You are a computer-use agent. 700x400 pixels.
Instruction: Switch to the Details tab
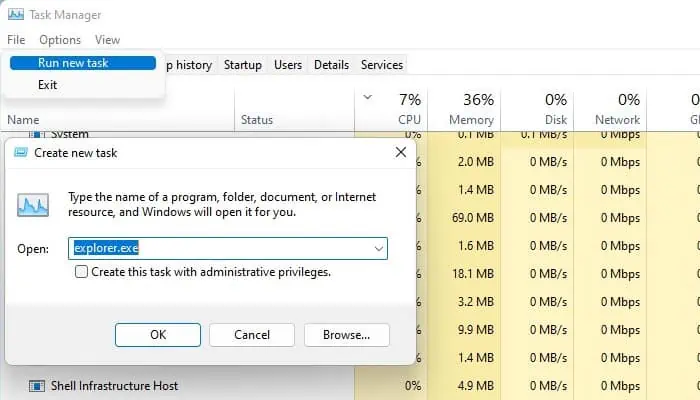[x=331, y=65]
